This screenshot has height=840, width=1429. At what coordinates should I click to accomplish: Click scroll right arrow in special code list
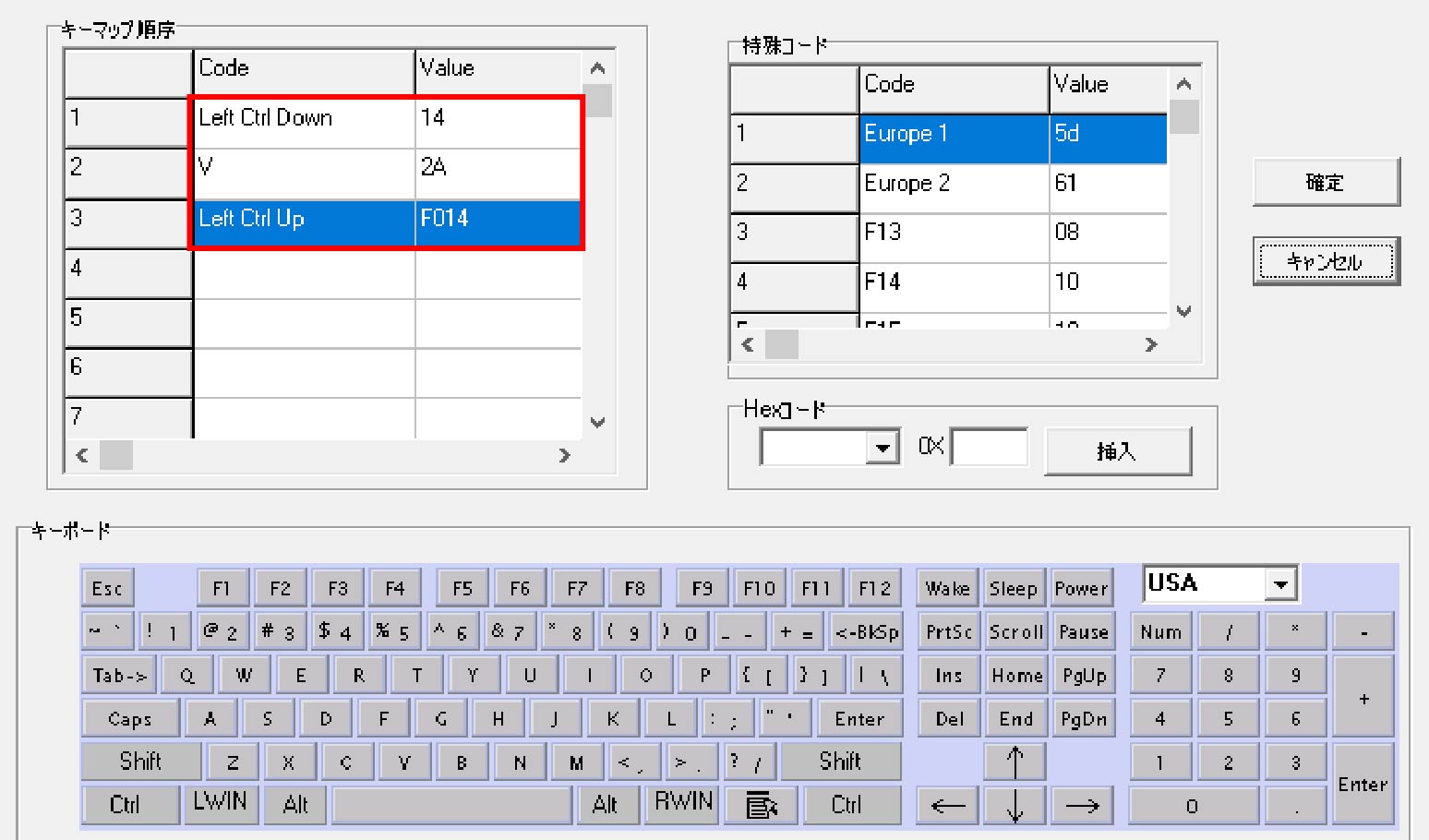pos(1150,345)
